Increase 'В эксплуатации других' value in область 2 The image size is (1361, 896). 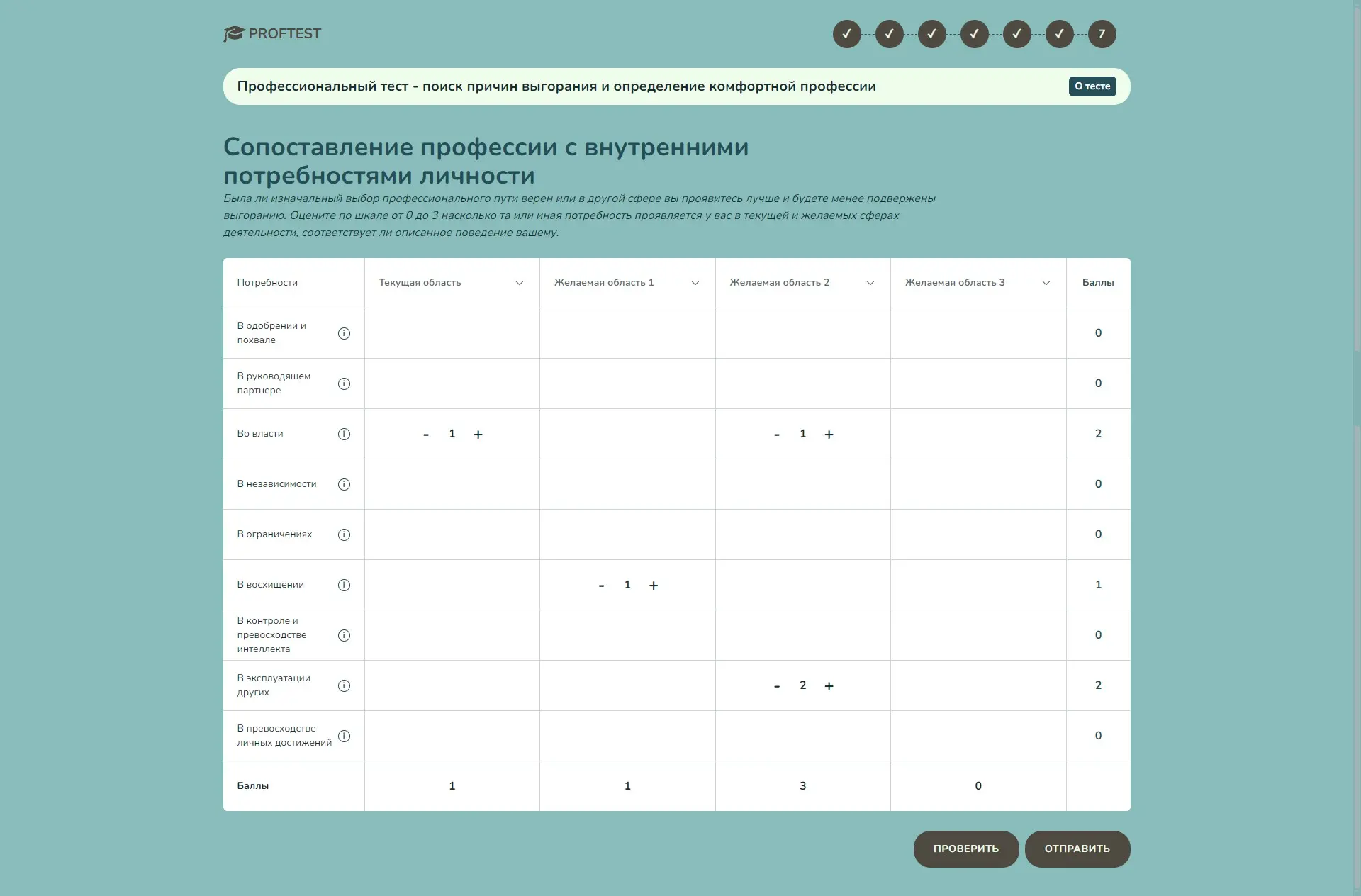click(x=829, y=686)
